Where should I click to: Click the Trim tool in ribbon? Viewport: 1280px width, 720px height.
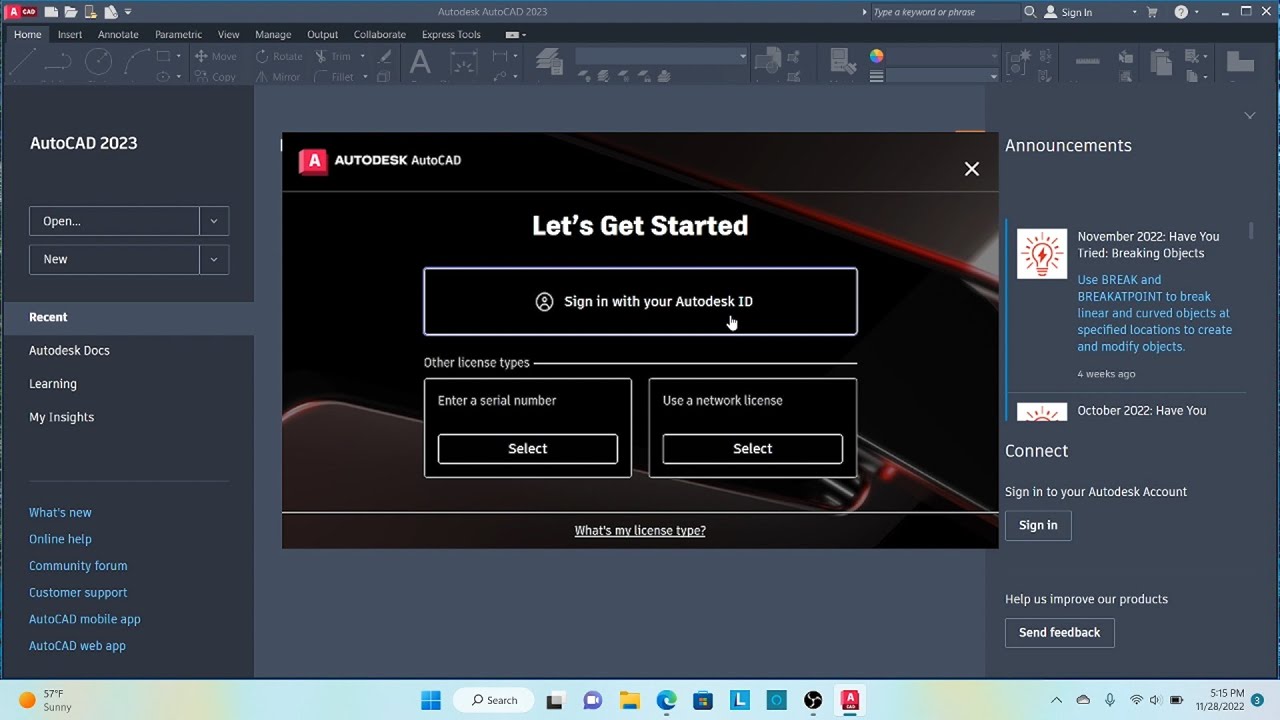(333, 56)
